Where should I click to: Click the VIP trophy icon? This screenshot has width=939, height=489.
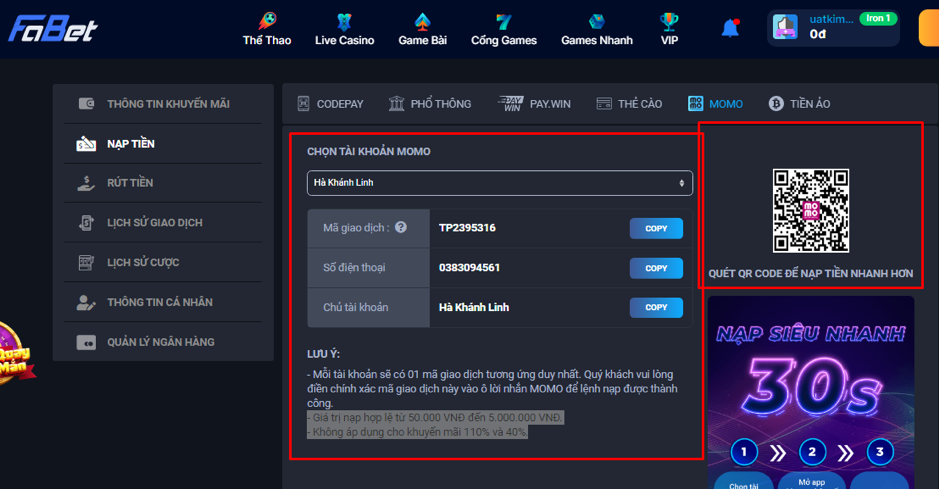click(669, 21)
